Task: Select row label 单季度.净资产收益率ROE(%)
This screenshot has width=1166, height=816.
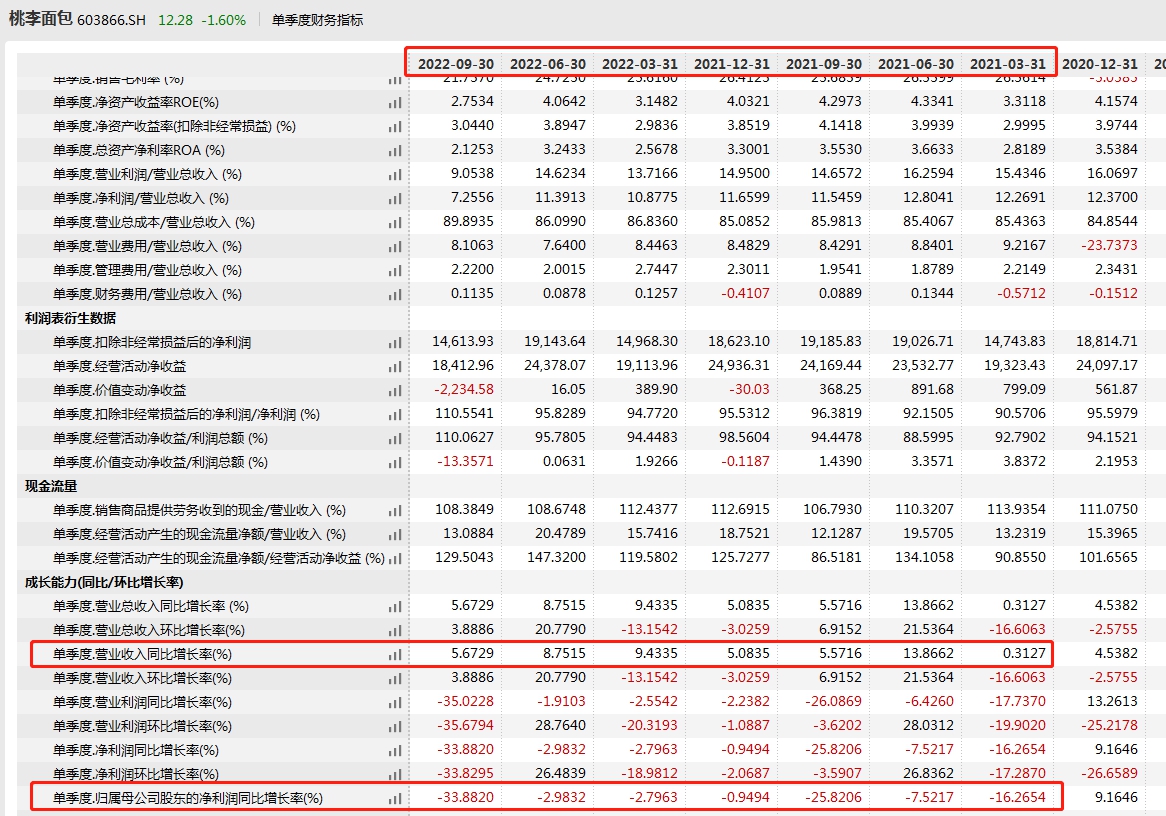Action: [x=136, y=103]
